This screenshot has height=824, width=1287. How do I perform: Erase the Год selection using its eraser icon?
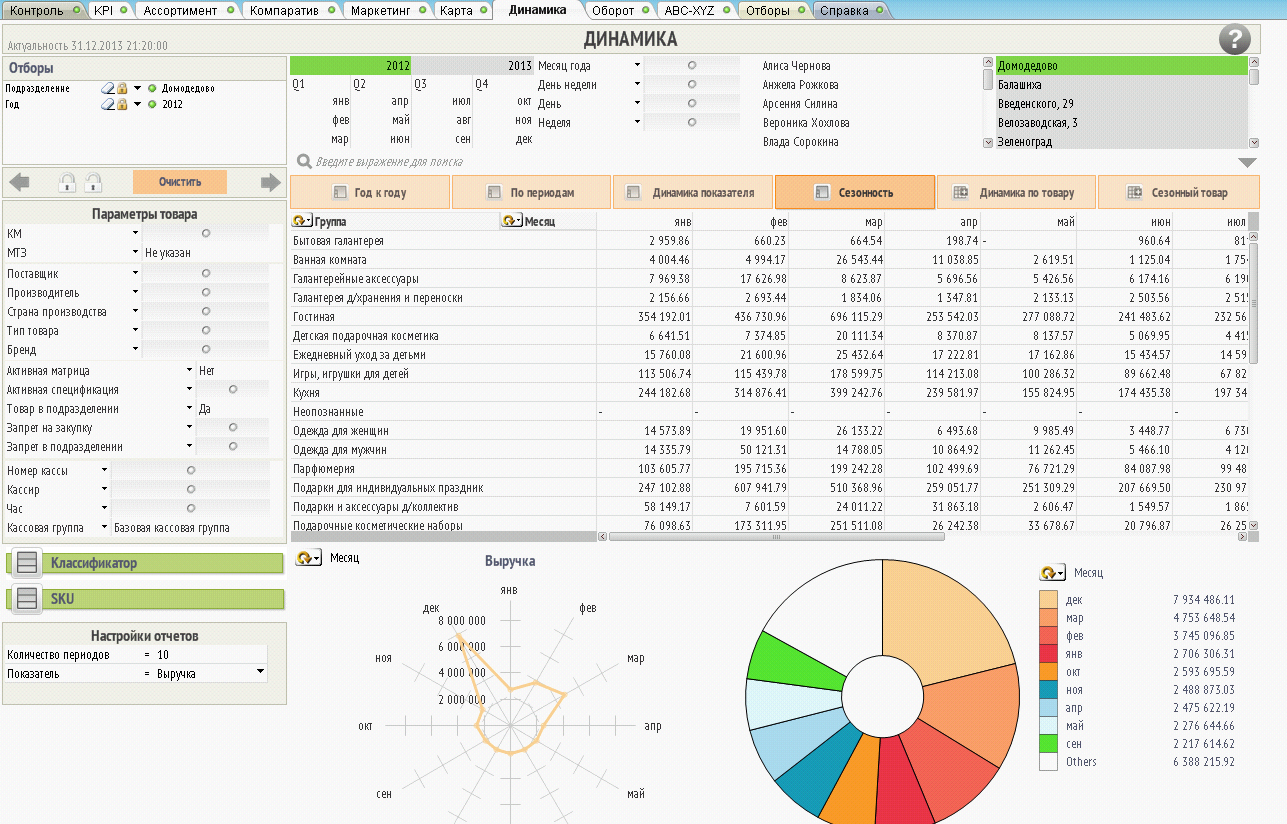point(108,104)
